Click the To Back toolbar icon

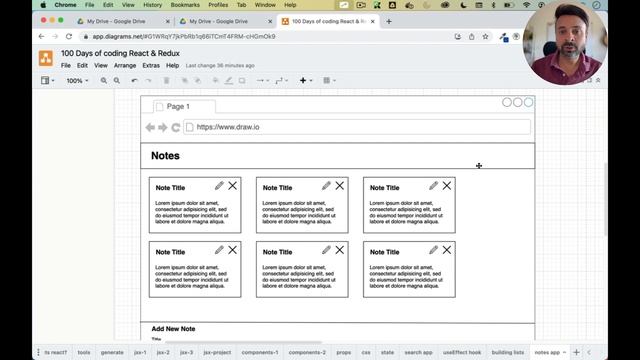pos(198,81)
